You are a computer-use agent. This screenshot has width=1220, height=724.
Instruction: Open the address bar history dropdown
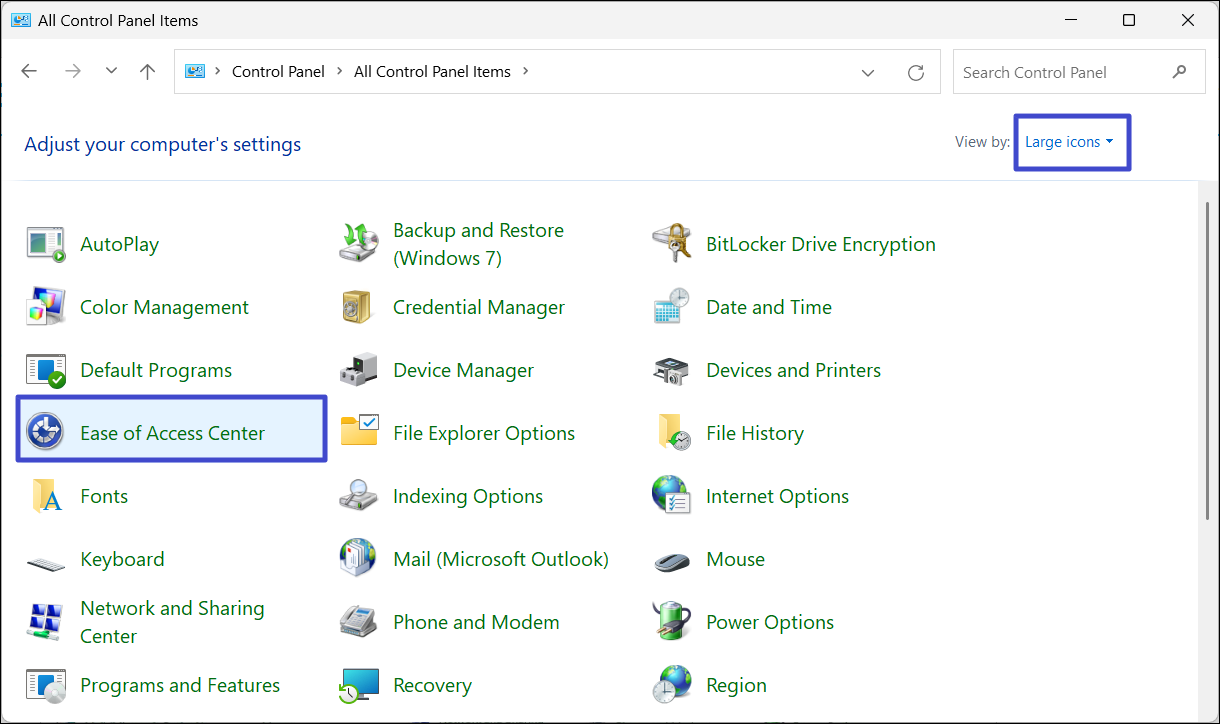pos(868,72)
